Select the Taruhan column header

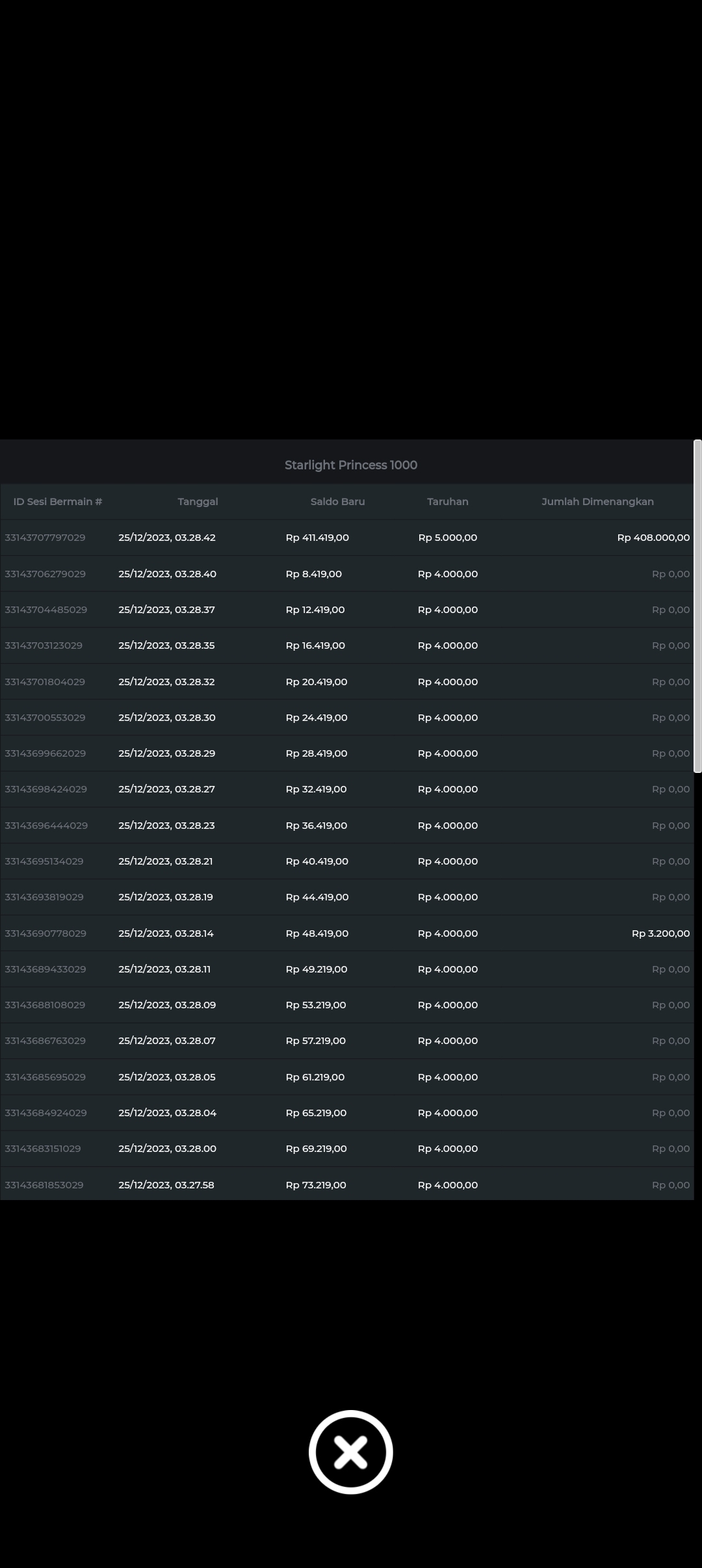[x=447, y=501]
